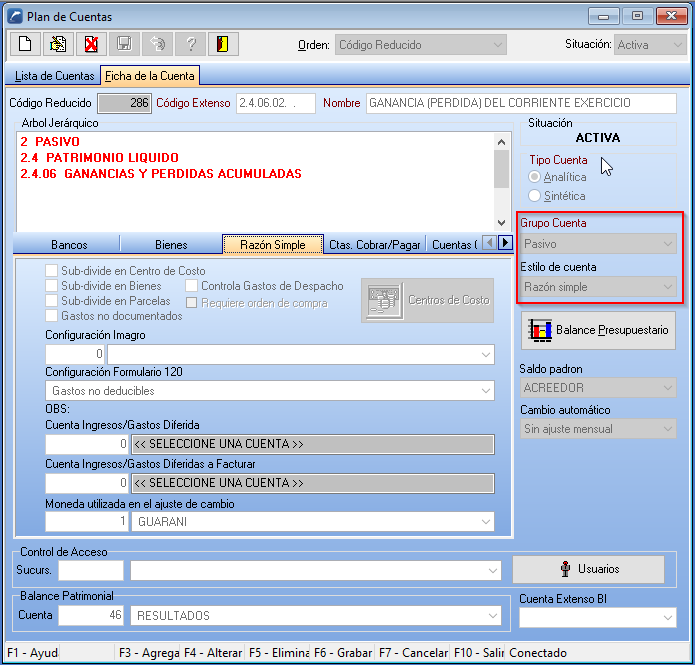Click the New account blank page icon
The image size is (695, 665).
[x=25, y=44]
